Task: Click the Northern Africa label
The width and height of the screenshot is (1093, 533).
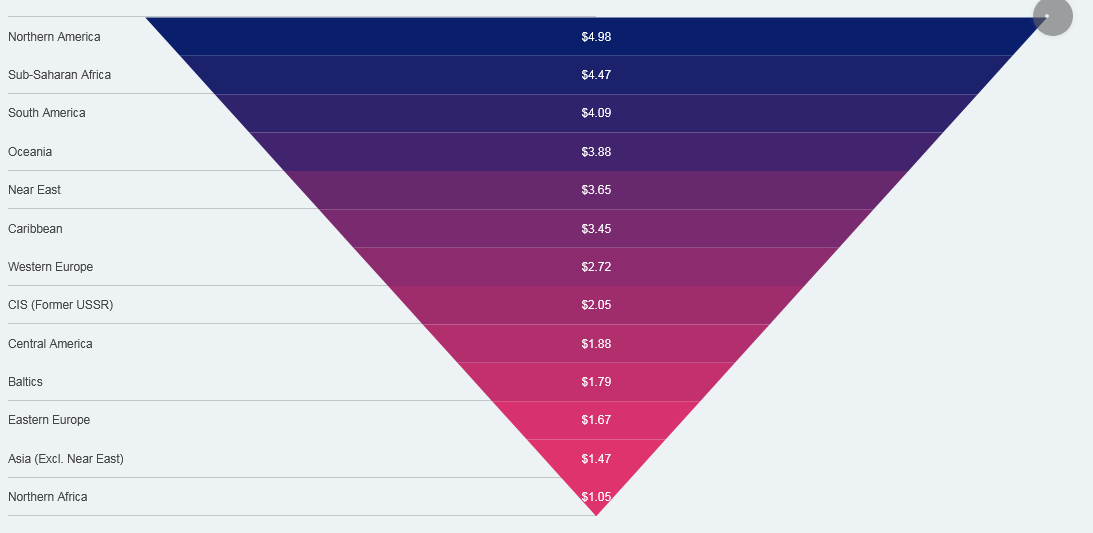Action: click(47, 497)
